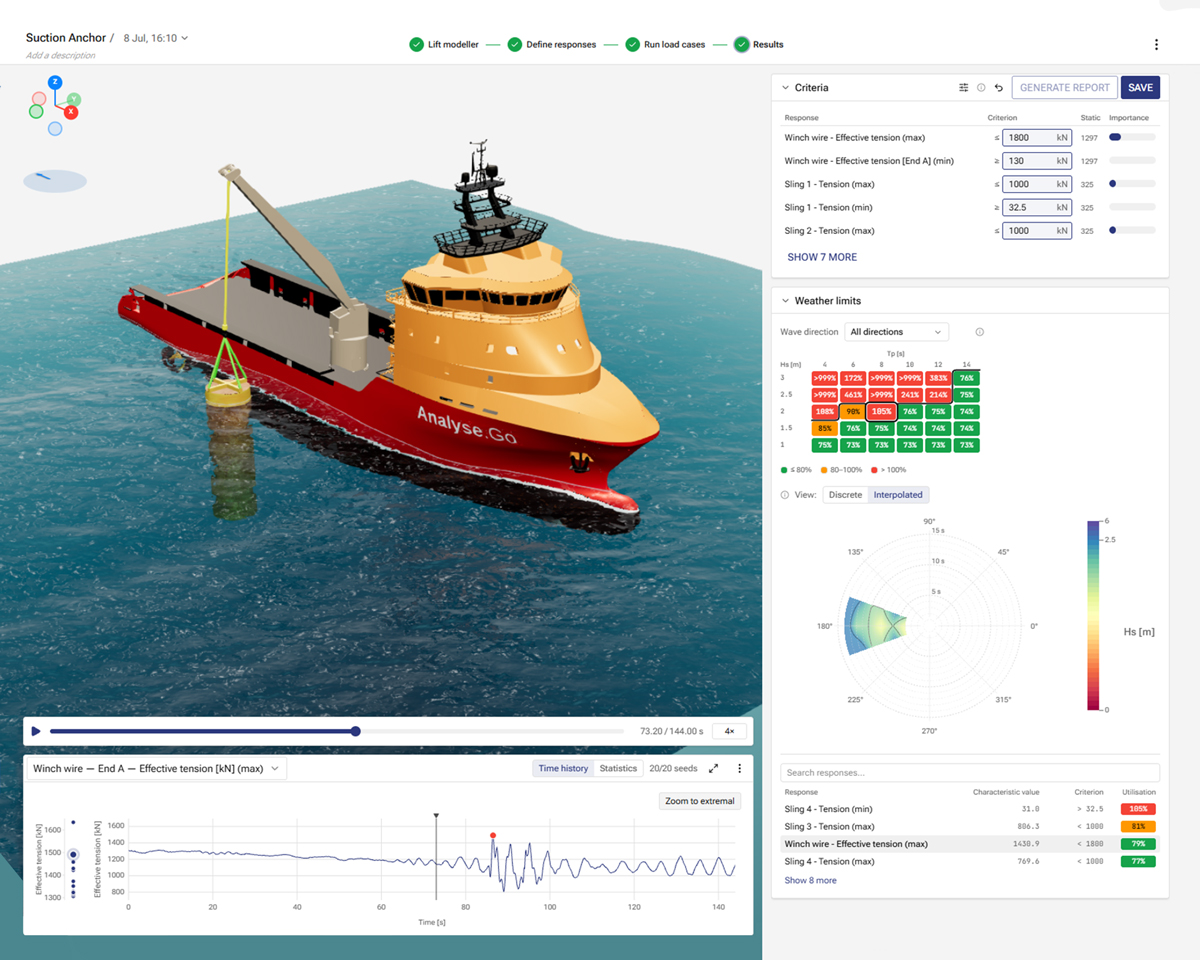
Task: Open the response selector dropdown on chart
Action: 156,768
